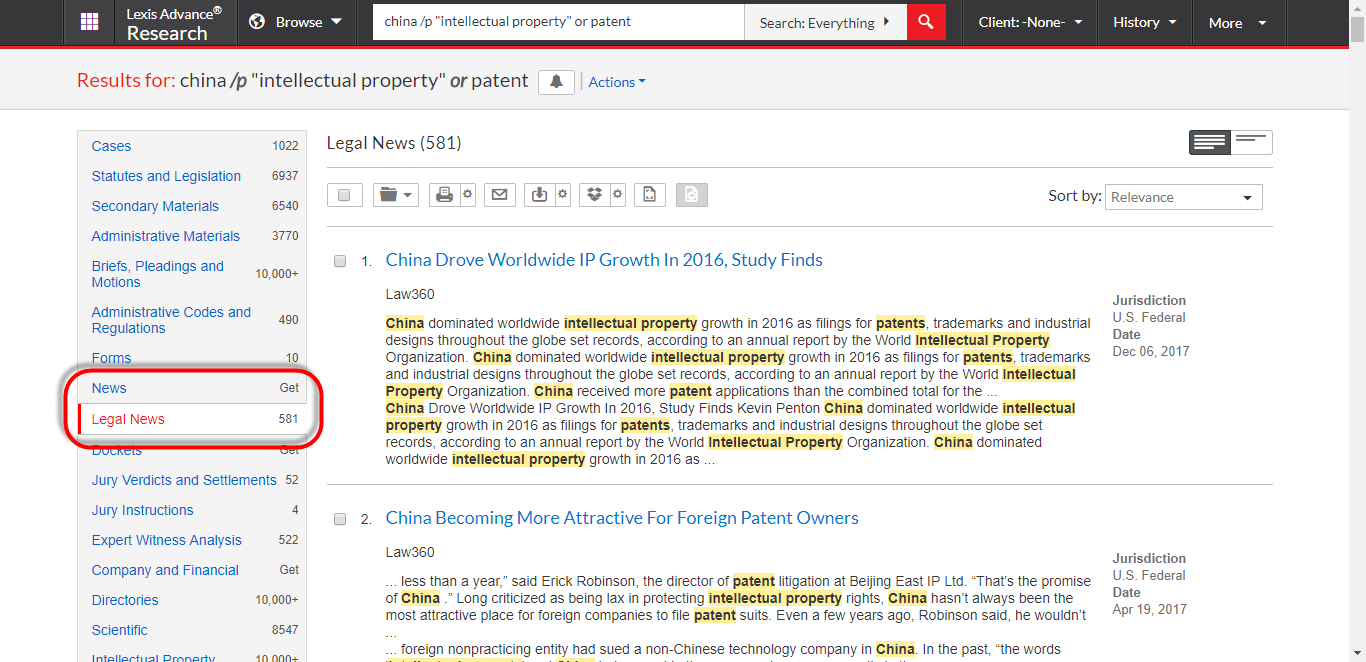Open the Sort by Relevance dropdown
1366x662 pixels.
coord(1183,197)
